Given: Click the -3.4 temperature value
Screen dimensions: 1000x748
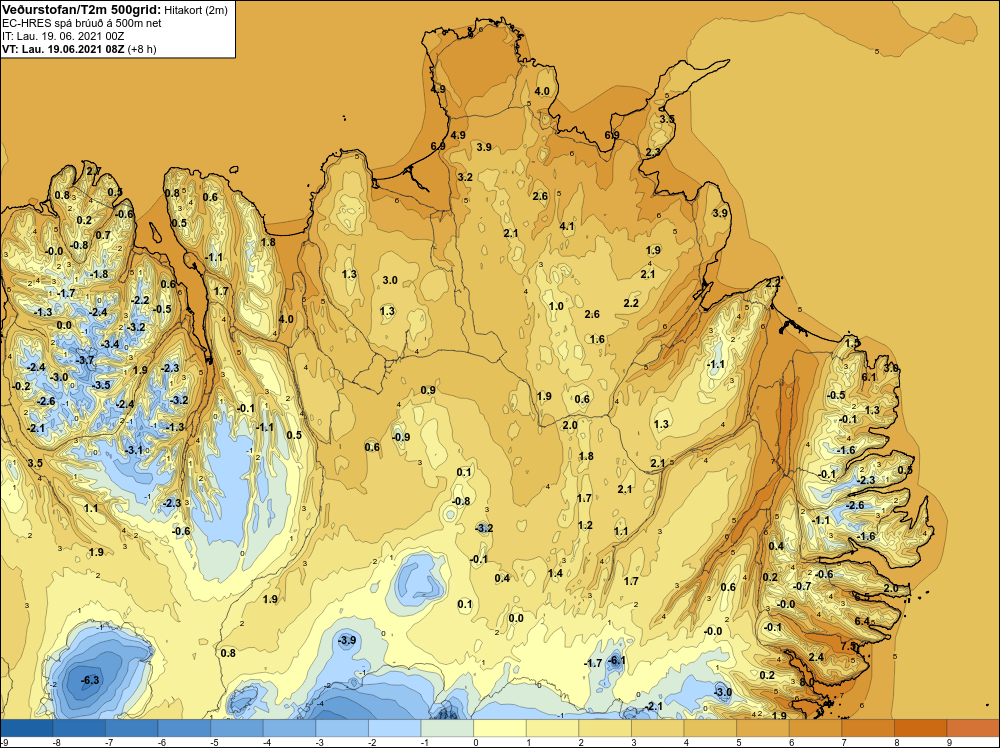Looking at the screenshot, I should click(x=110, y=344).
